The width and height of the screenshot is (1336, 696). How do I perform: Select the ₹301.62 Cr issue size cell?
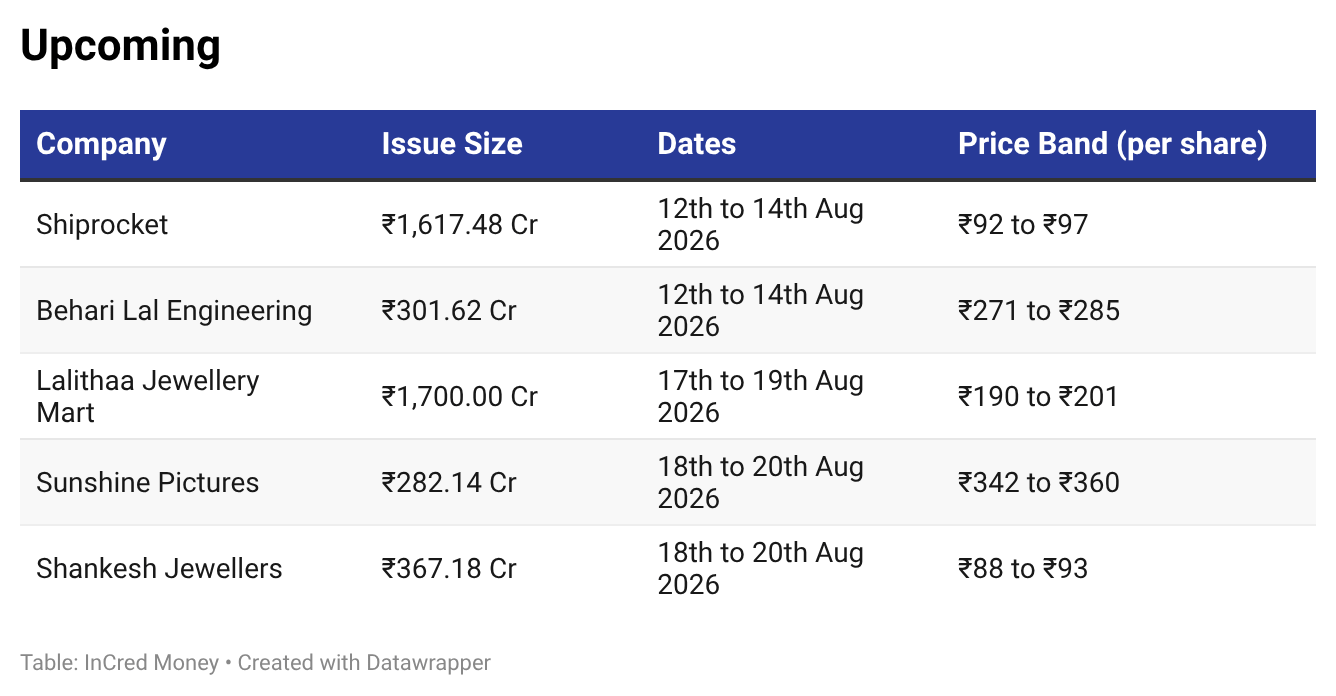pos(449,311)
